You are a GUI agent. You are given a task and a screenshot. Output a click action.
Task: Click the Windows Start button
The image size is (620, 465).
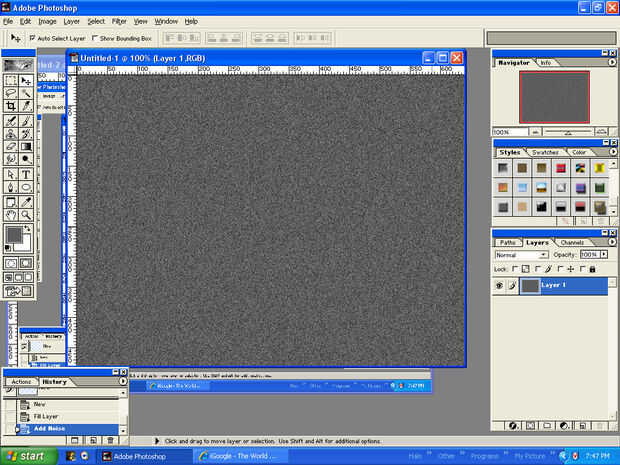coord(25,456)
